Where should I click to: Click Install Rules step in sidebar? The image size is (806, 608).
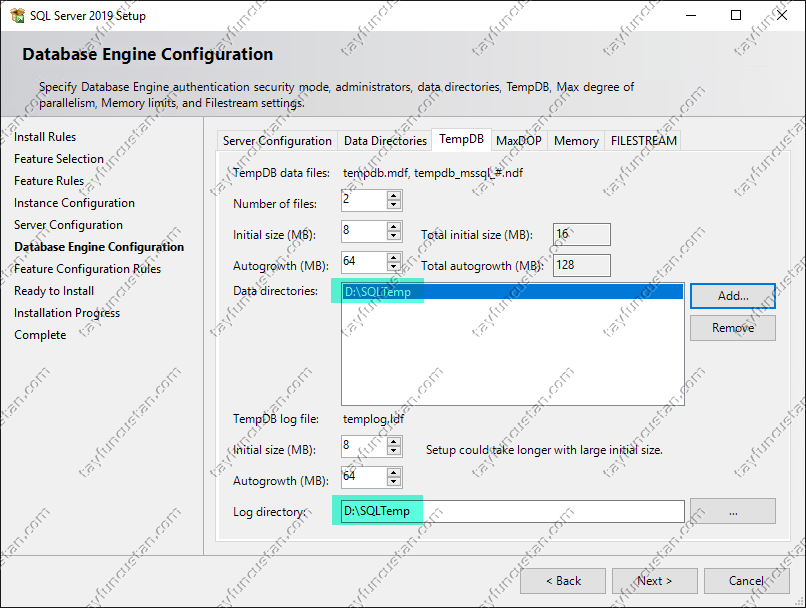click(45, 137)
